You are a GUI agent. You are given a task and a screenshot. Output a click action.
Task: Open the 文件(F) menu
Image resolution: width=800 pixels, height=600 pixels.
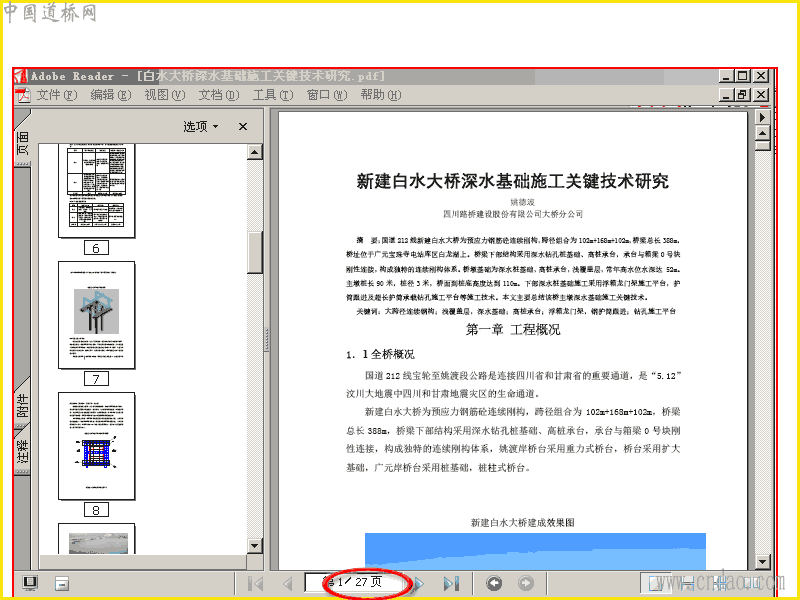tap(57, 95)
